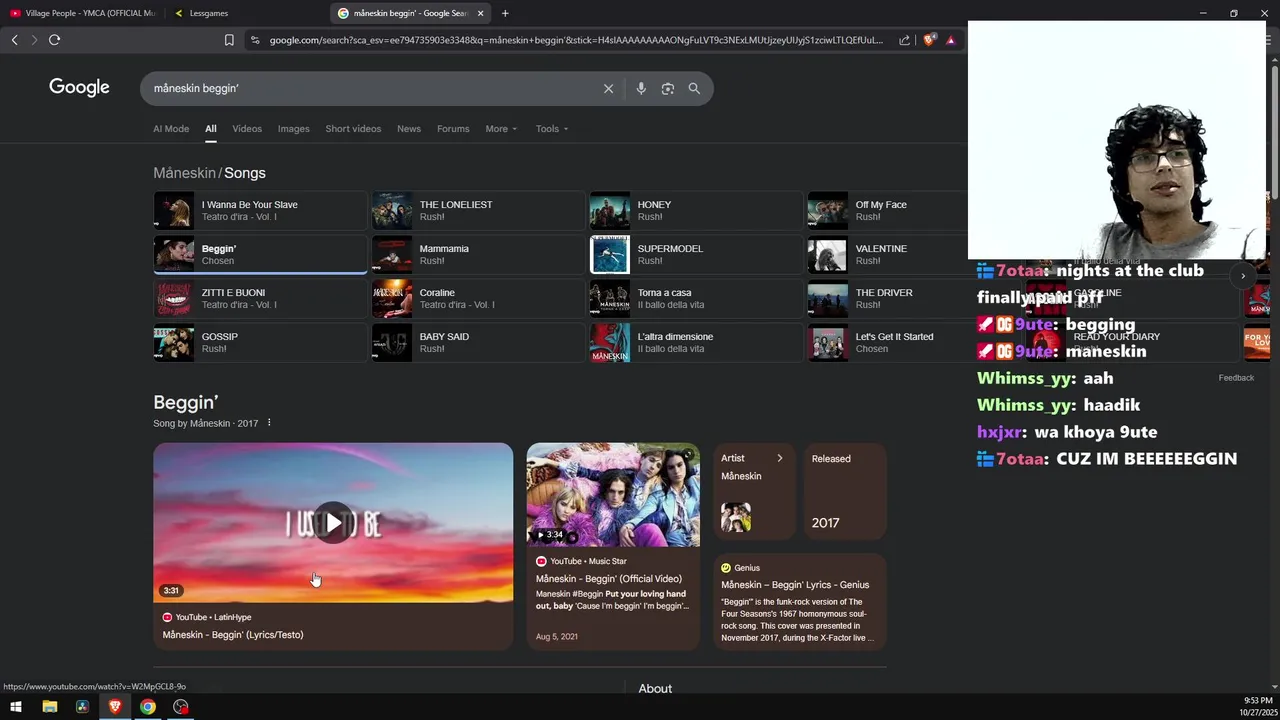1280x720 pixels.
Task: Select the song GOSSIP
Action: point(260,343)
